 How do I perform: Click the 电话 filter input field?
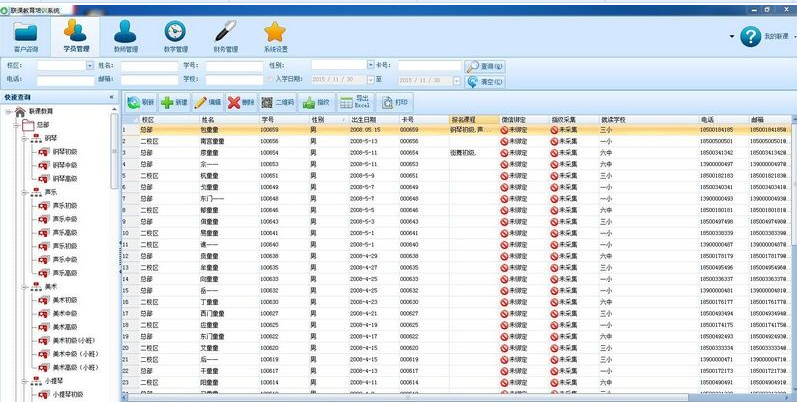(66, 81)
